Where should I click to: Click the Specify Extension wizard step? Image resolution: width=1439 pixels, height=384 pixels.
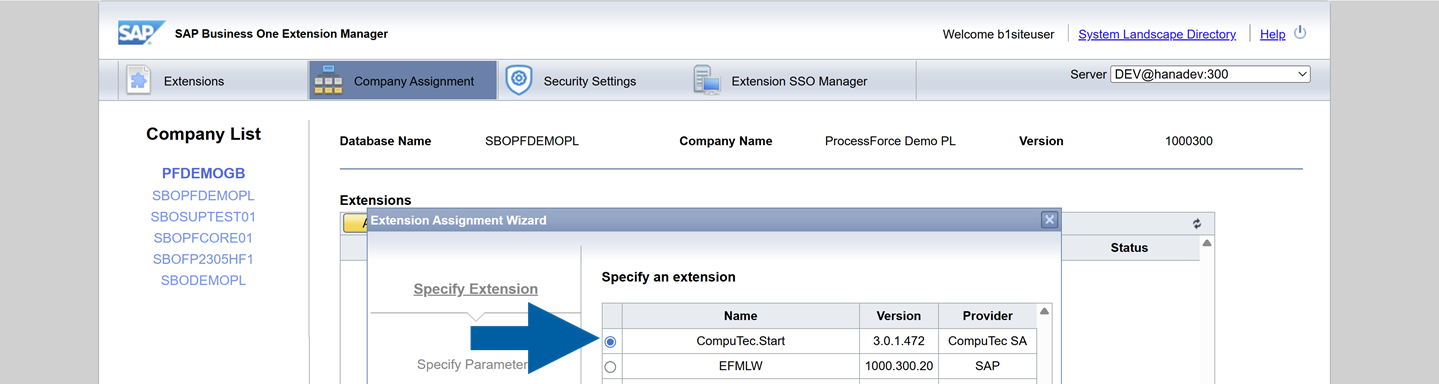(475, 289)
